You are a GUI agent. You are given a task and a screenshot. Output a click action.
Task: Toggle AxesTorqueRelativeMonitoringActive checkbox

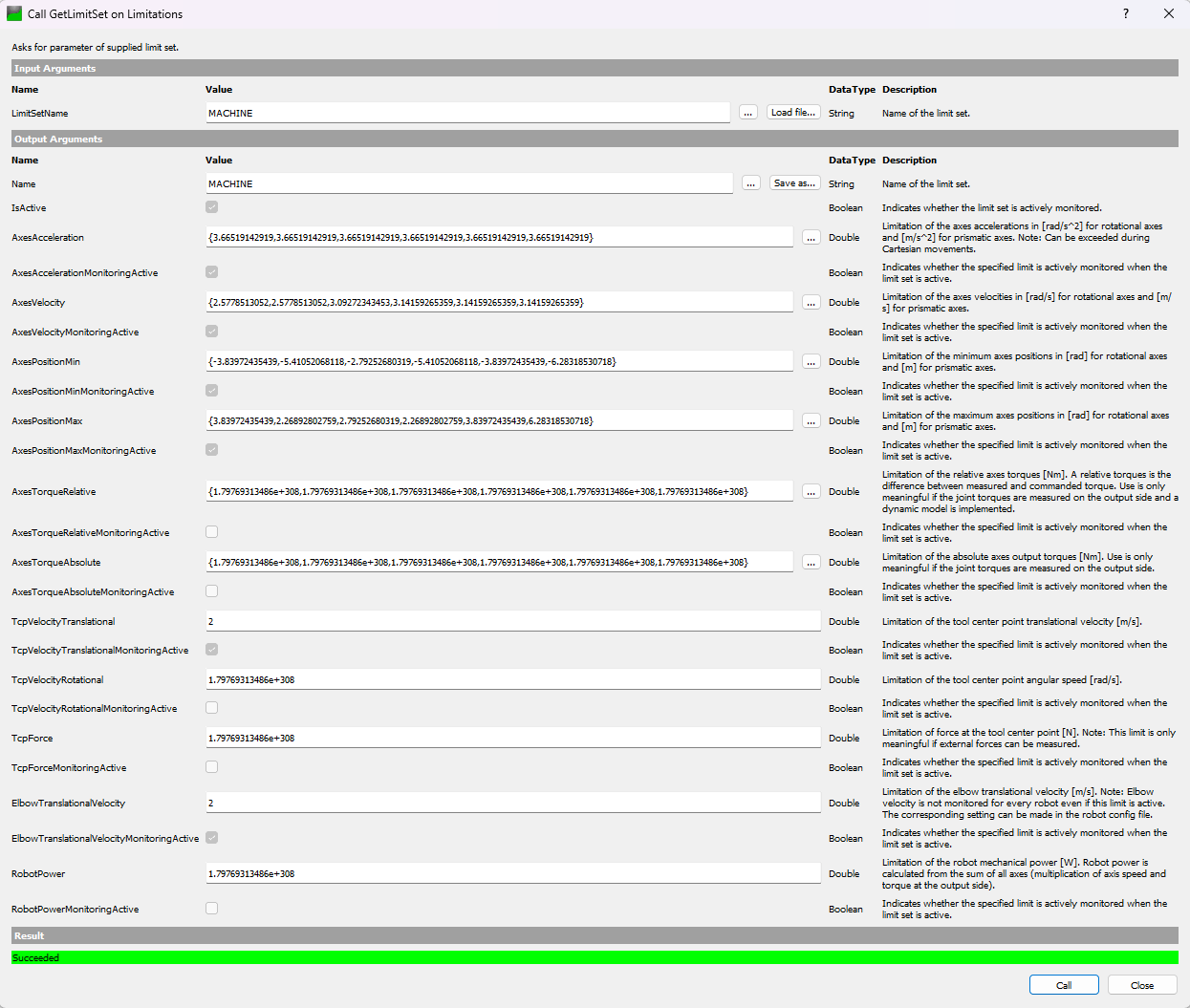pos(212,532)
